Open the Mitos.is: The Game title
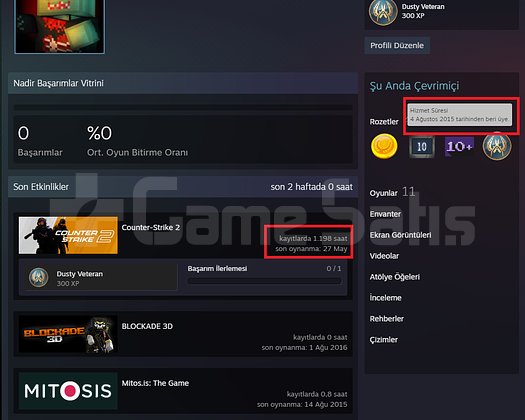This screenshot has height=420, width=525. click(155, 383)
